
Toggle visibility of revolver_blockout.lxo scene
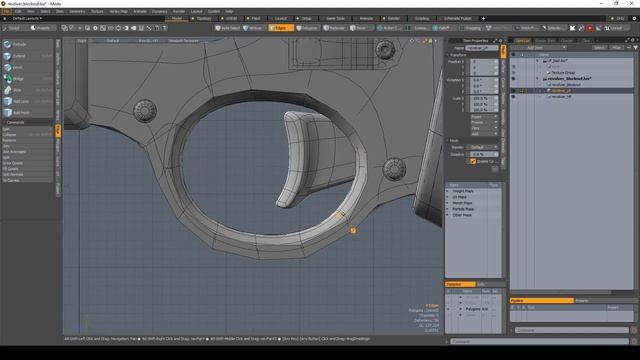[x=513, y=78]
